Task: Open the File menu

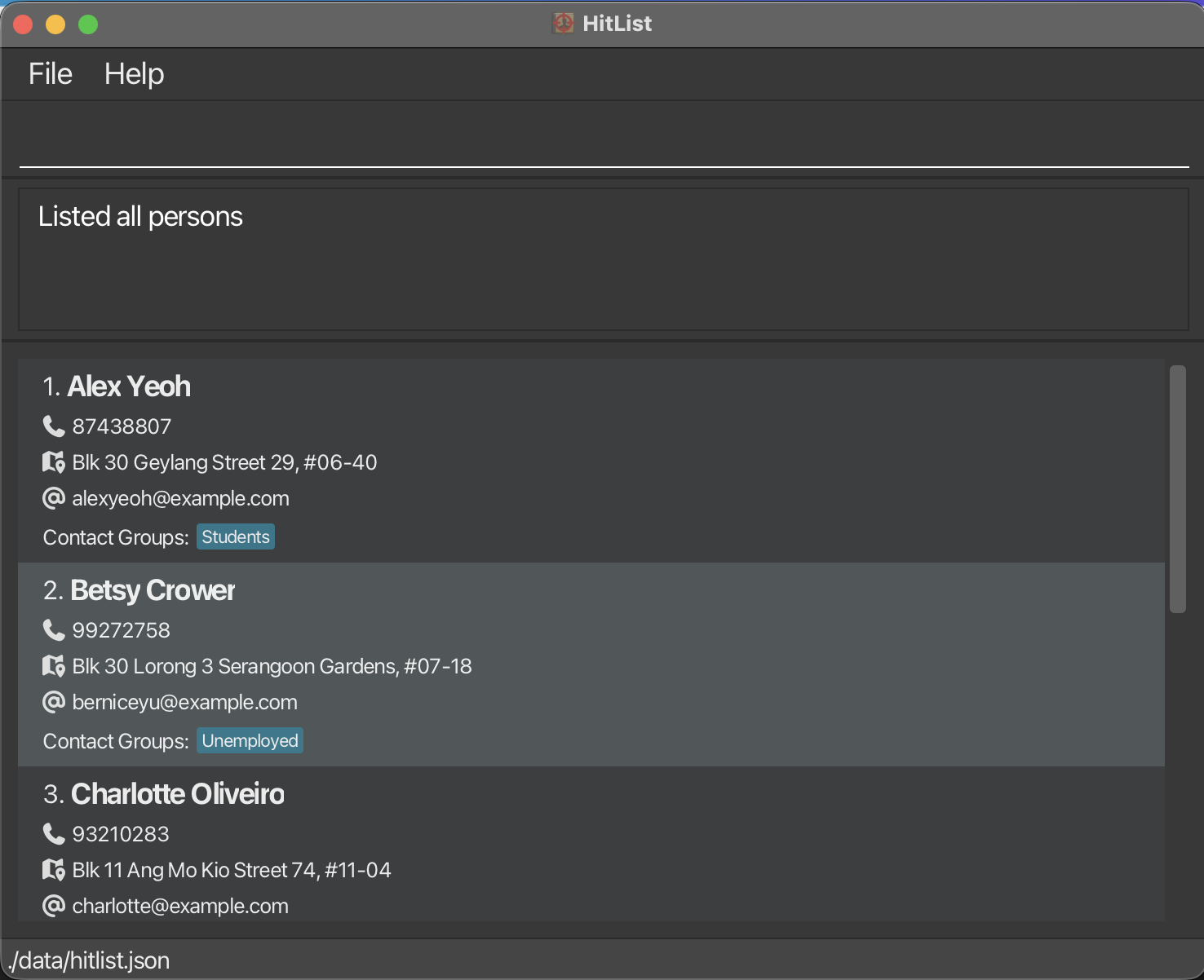Action: (49, 73)
